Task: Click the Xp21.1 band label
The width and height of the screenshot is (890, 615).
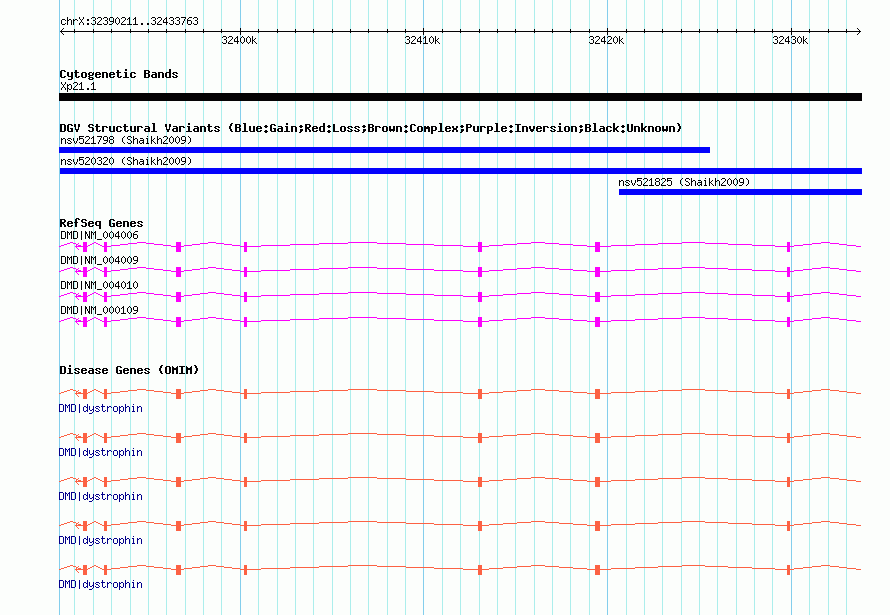Action: pos(78,86)
